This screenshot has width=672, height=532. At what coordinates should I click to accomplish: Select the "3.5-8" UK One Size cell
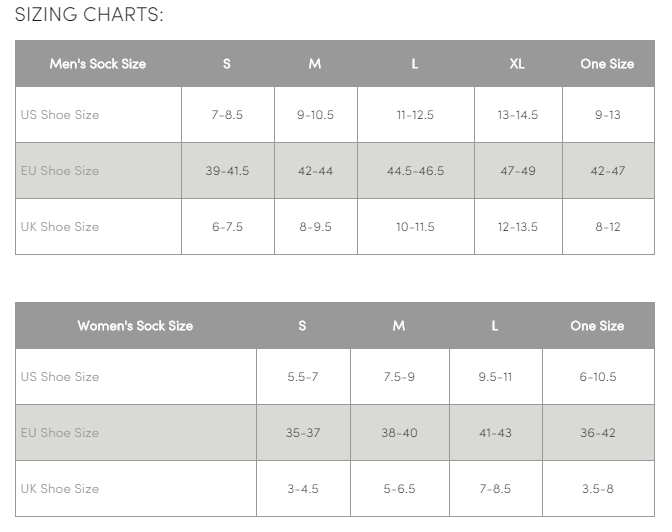pyautogui.click(x=597, y=489)
